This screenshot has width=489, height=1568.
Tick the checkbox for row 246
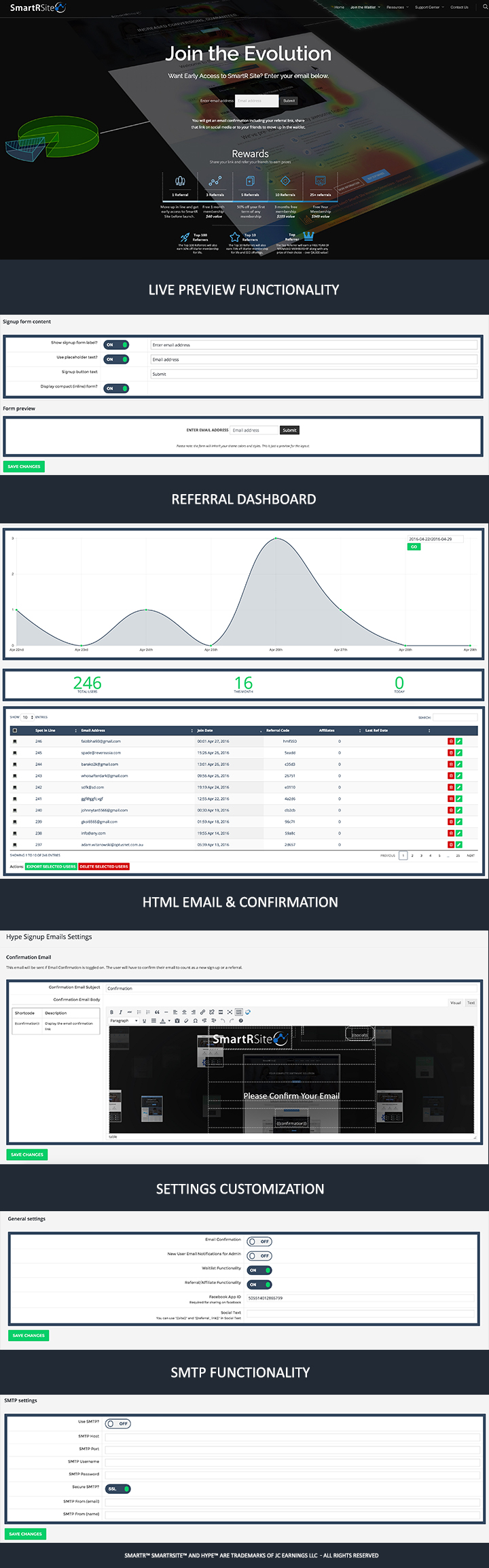coord(15,742)
